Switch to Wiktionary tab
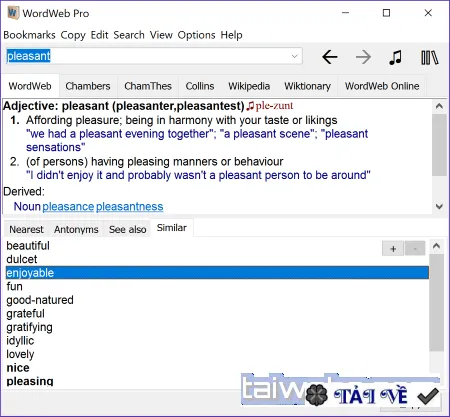450x417 pixels. [x=307, y=86]
